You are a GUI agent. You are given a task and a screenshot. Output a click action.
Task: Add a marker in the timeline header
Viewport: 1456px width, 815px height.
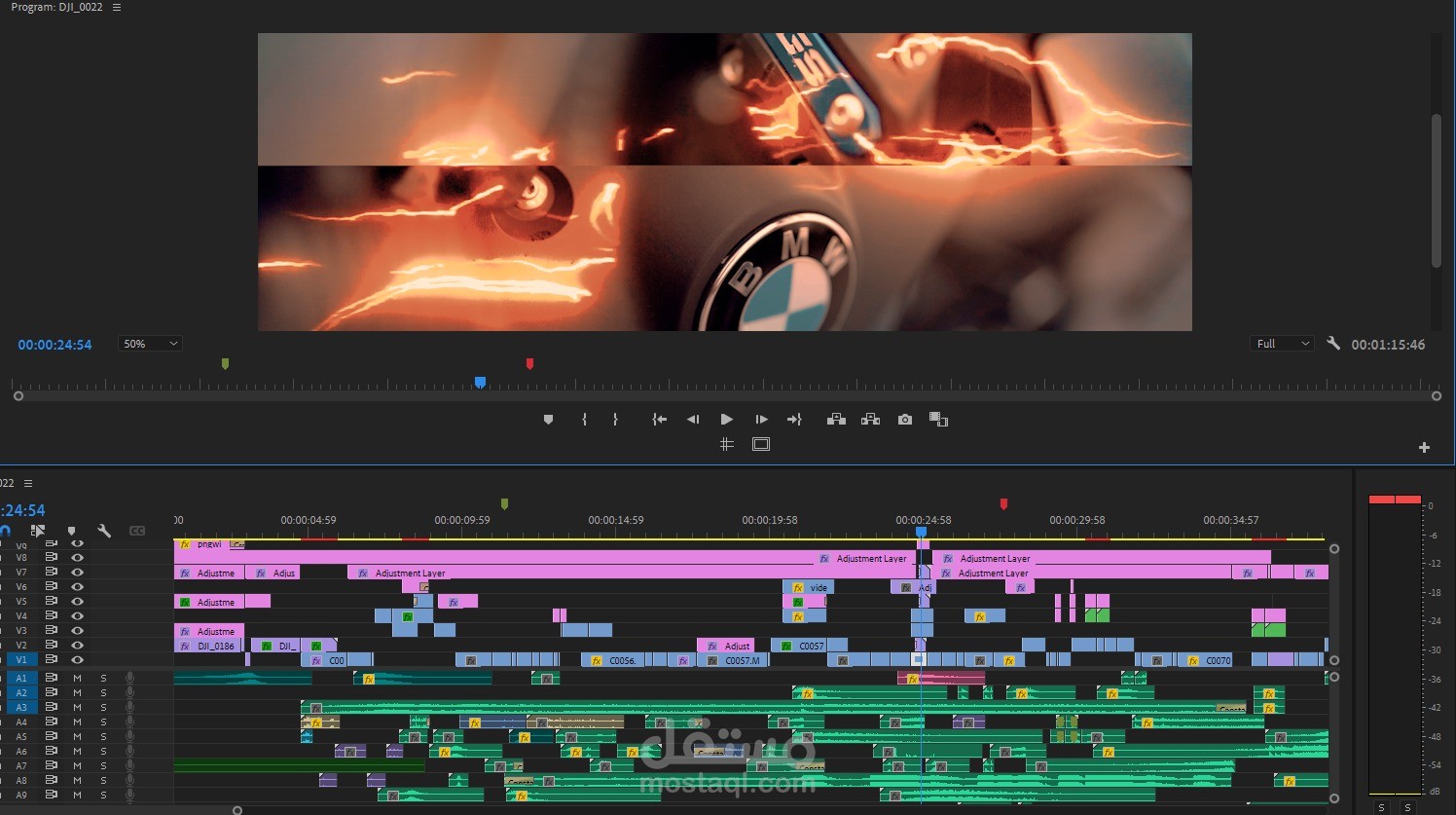point(71,531)
